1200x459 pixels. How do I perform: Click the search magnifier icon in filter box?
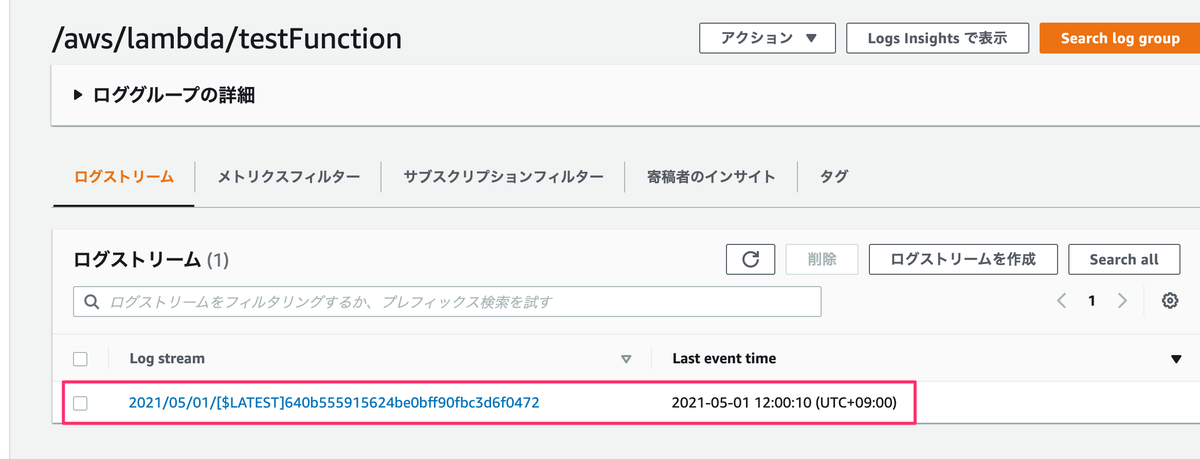91,301
